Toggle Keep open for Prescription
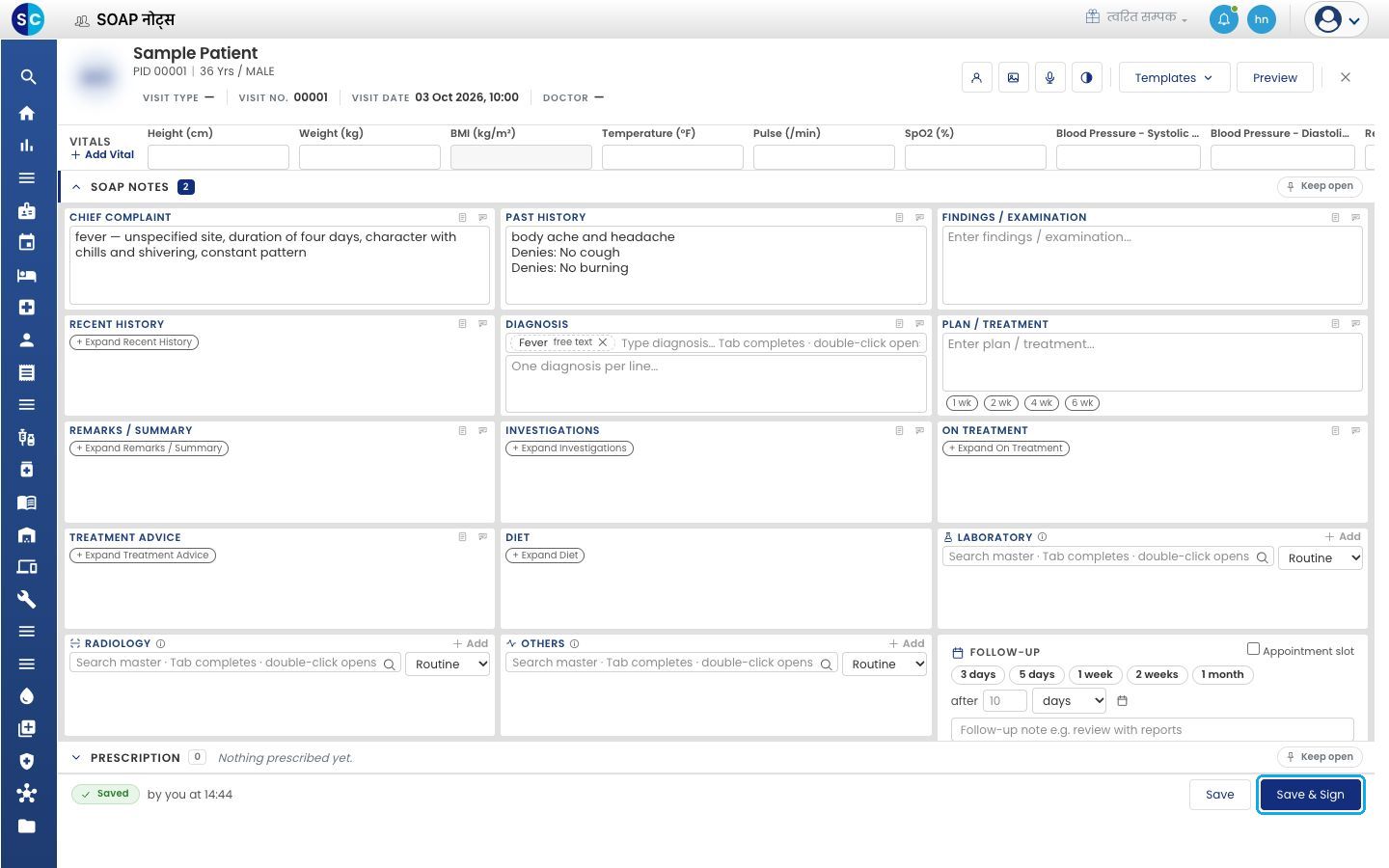This screenshot has height=868, width=1389. click(x=1321, y=757)
